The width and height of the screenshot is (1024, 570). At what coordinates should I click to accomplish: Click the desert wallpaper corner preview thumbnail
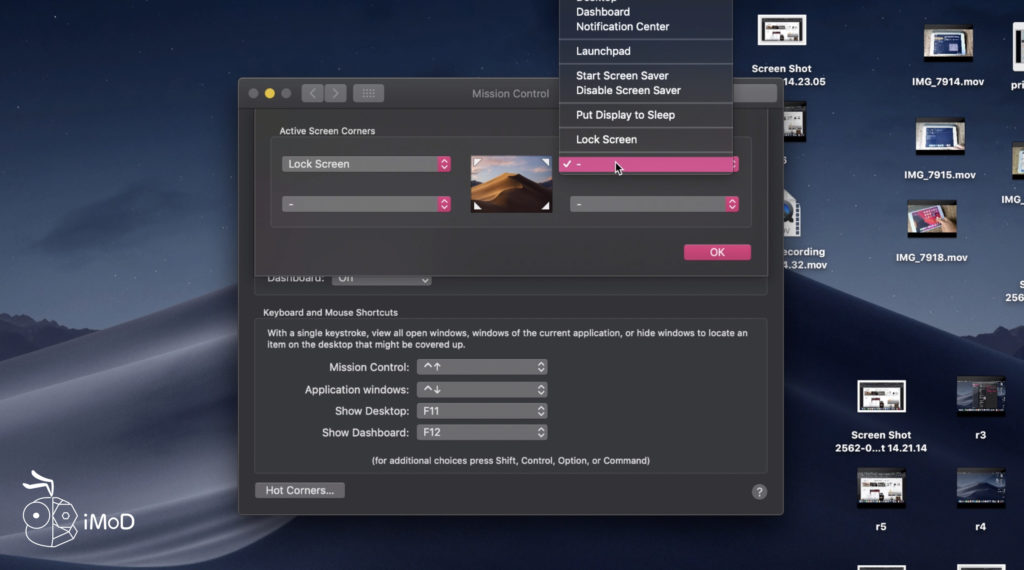coord(511,184)
